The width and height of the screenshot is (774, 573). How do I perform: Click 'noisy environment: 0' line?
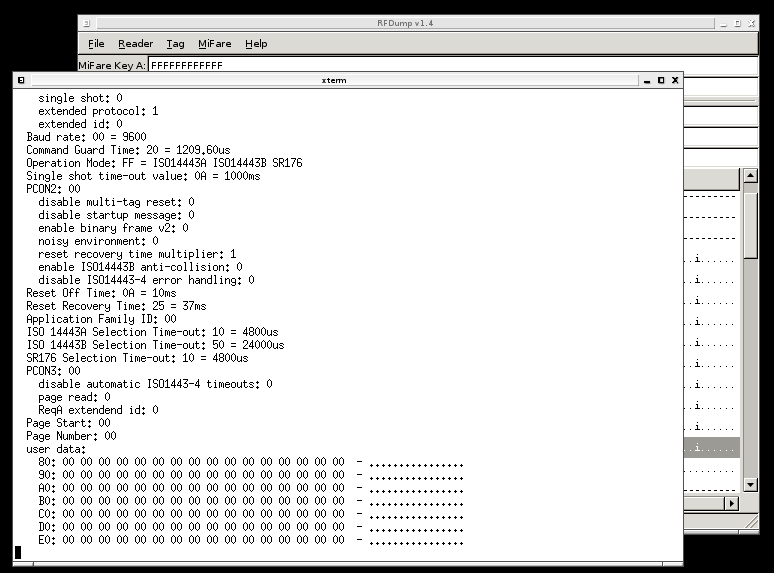pos(98,241)
